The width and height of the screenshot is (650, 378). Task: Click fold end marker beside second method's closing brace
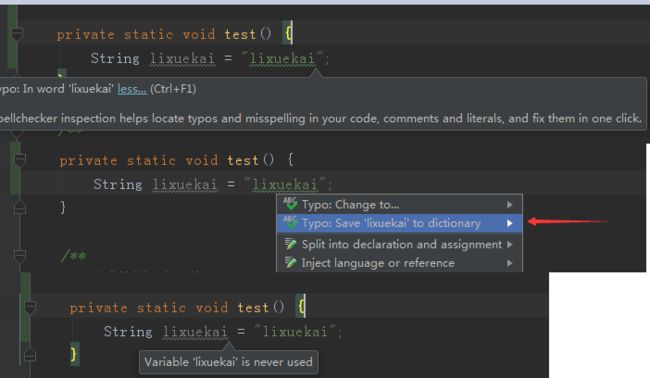19,208
